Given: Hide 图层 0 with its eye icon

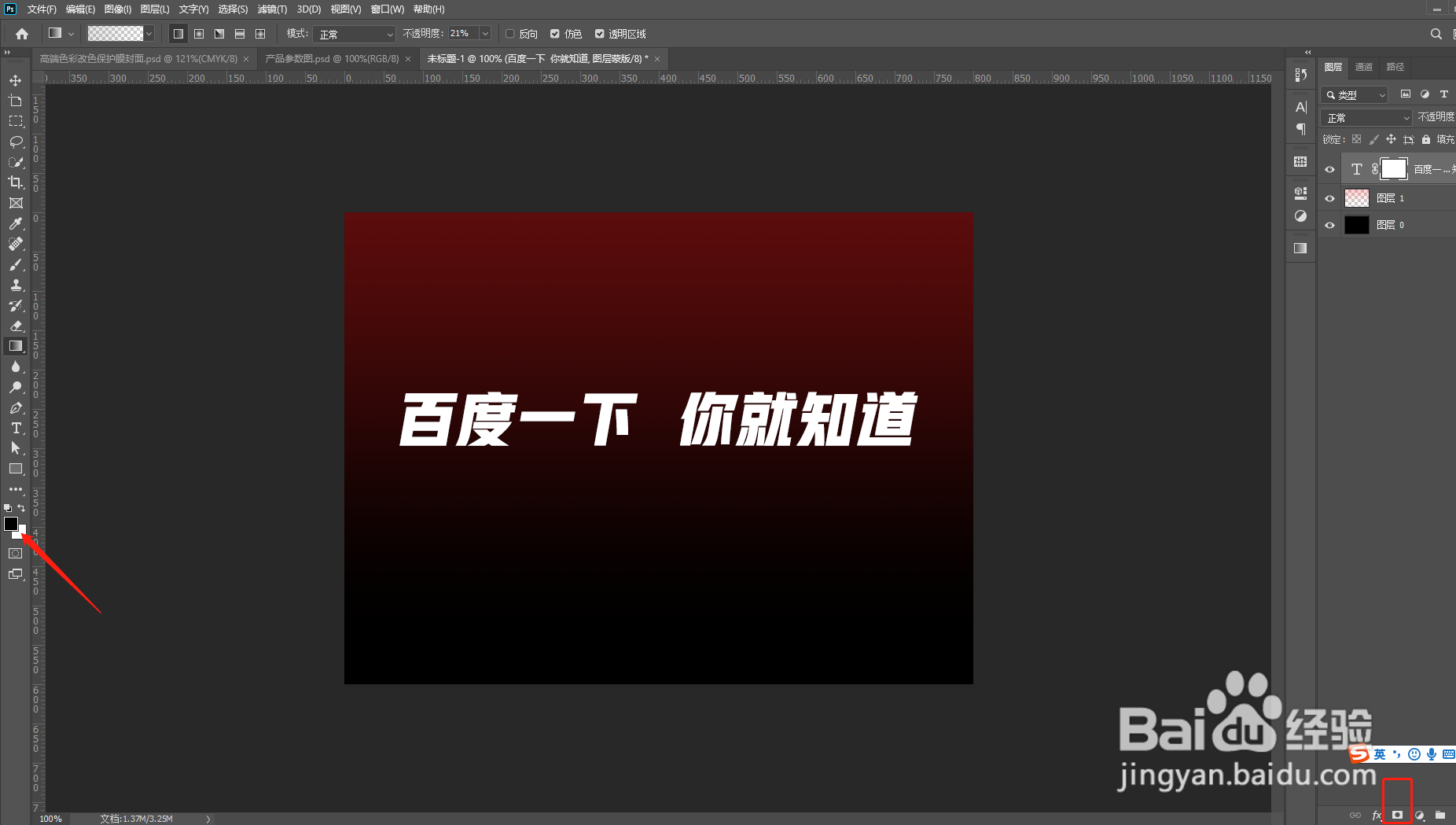Looking at the screenshot, I should pyautogui.click(x=1329, y=225).
